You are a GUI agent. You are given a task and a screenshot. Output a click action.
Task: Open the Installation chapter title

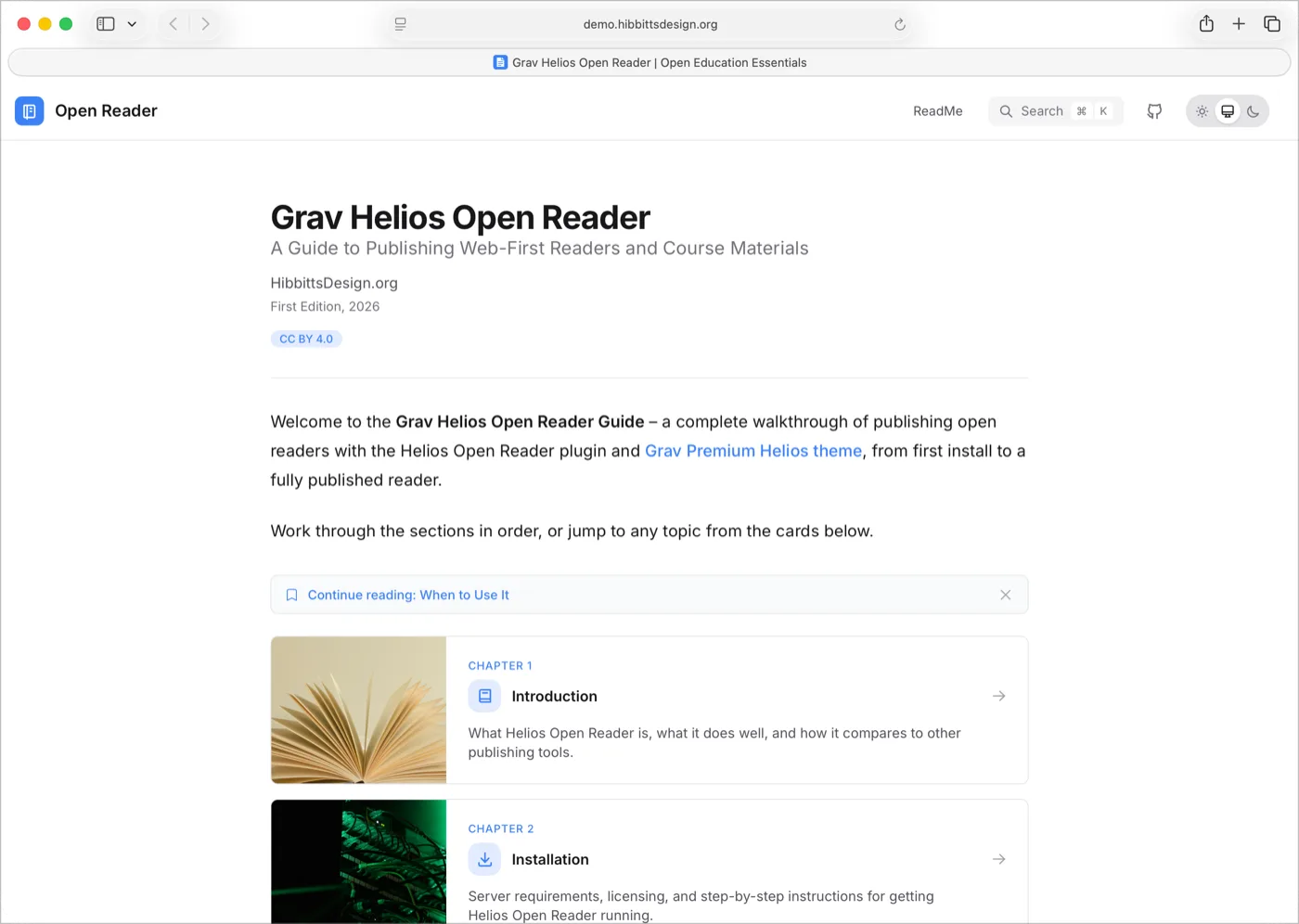[x=550, y=859]
